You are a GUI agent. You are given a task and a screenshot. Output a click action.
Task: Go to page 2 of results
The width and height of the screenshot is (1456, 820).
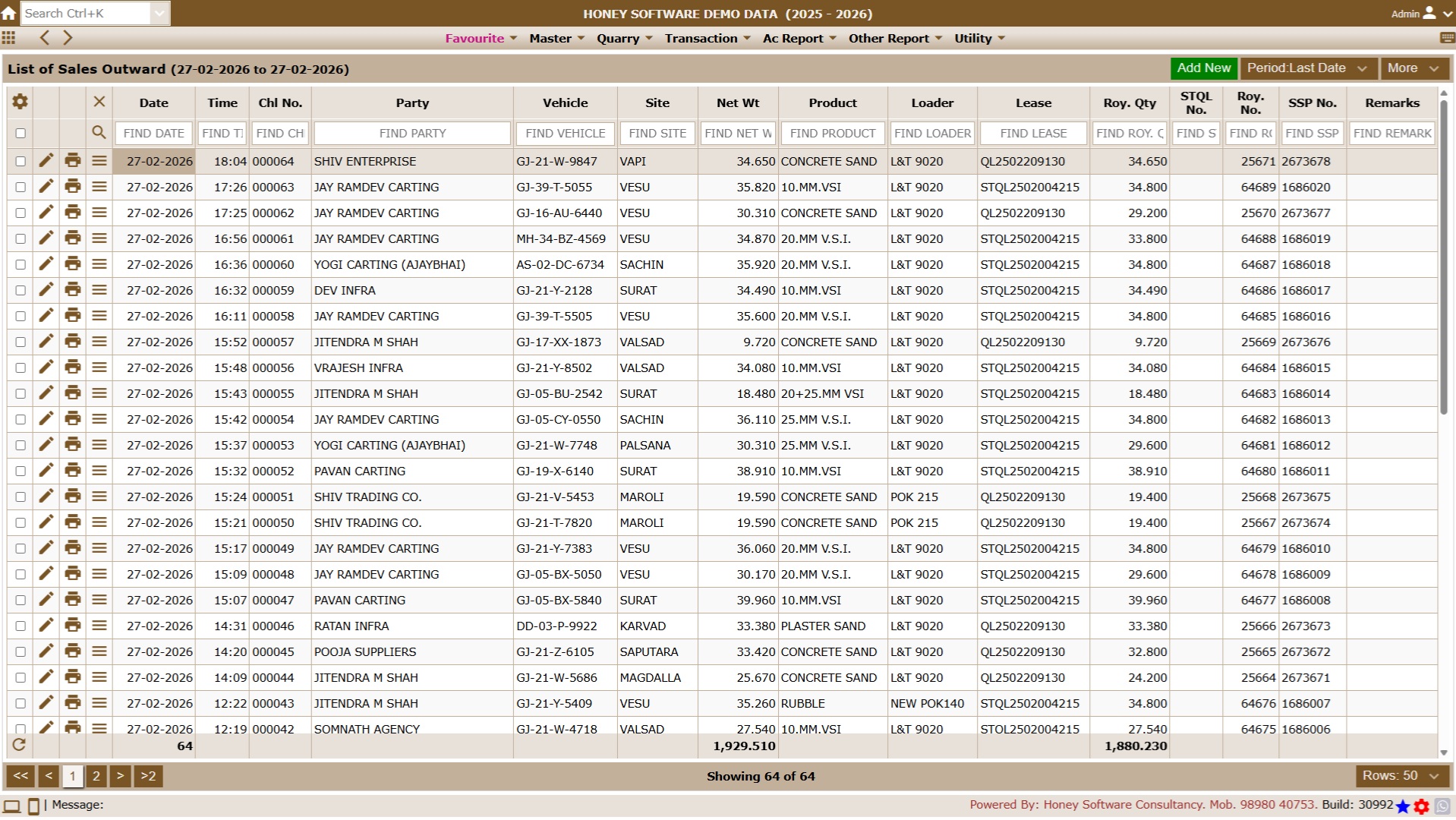tap(96, 775)
